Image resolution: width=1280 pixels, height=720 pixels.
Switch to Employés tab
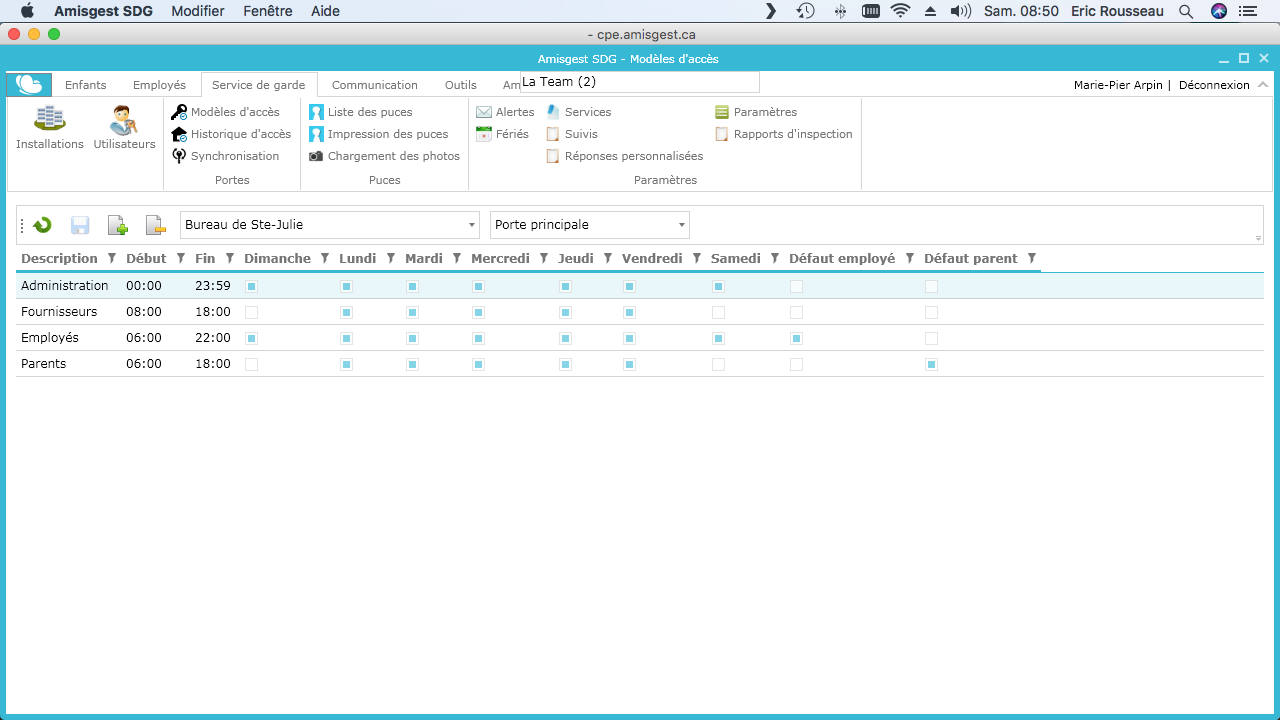coord(159,85)
